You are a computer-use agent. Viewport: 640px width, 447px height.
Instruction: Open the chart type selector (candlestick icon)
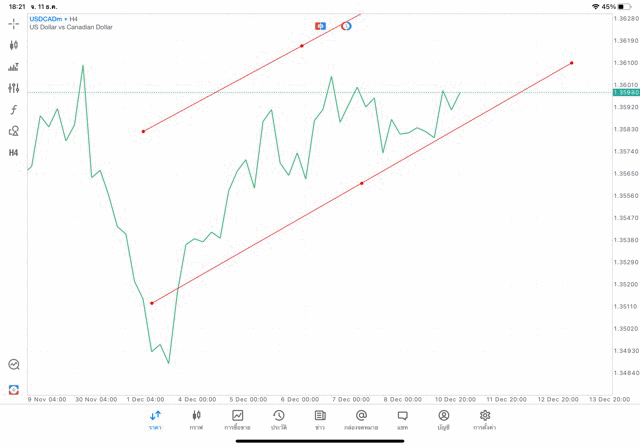tap(14, 45)
